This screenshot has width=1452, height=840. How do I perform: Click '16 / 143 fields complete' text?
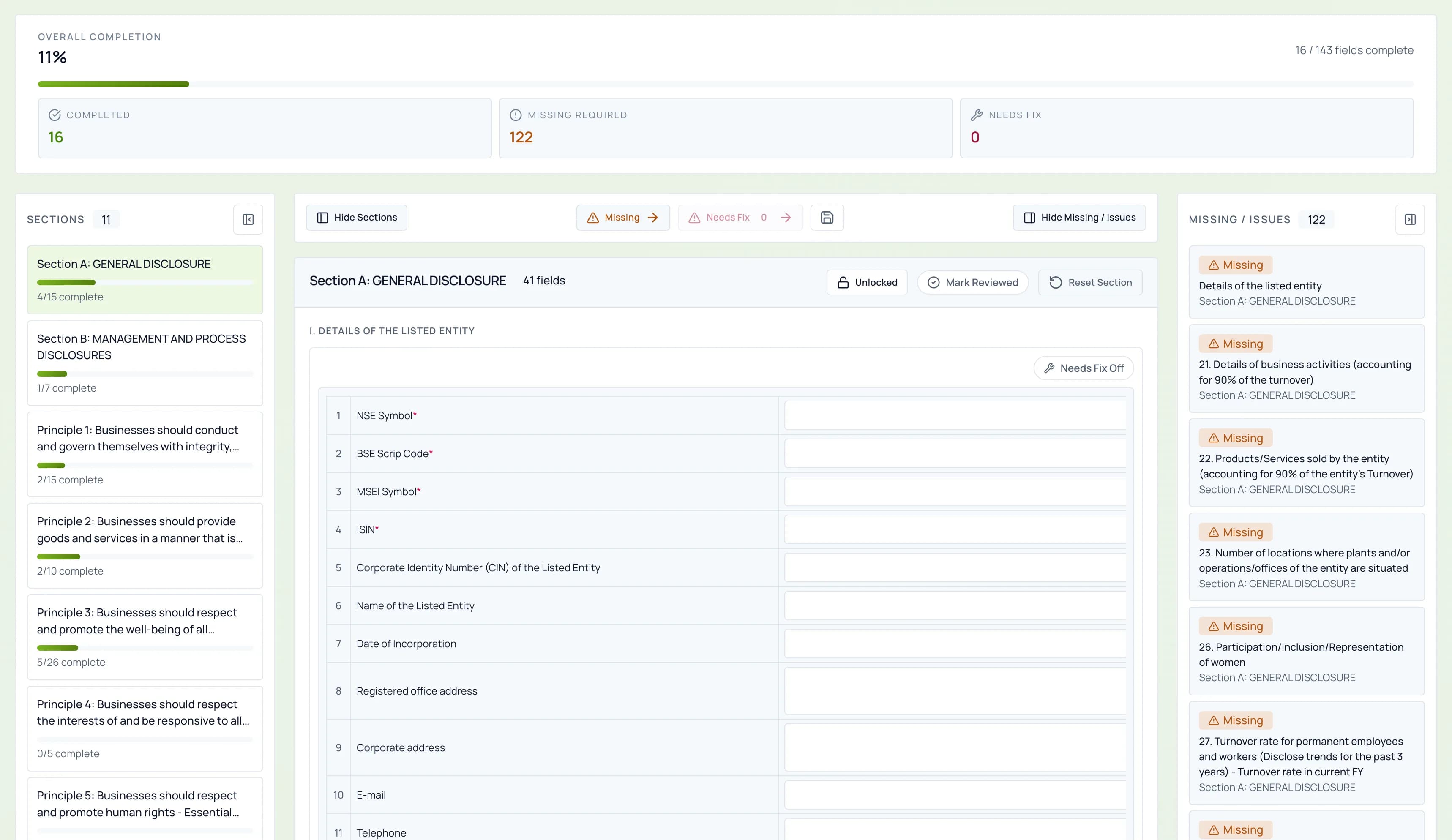(1354, 50)
